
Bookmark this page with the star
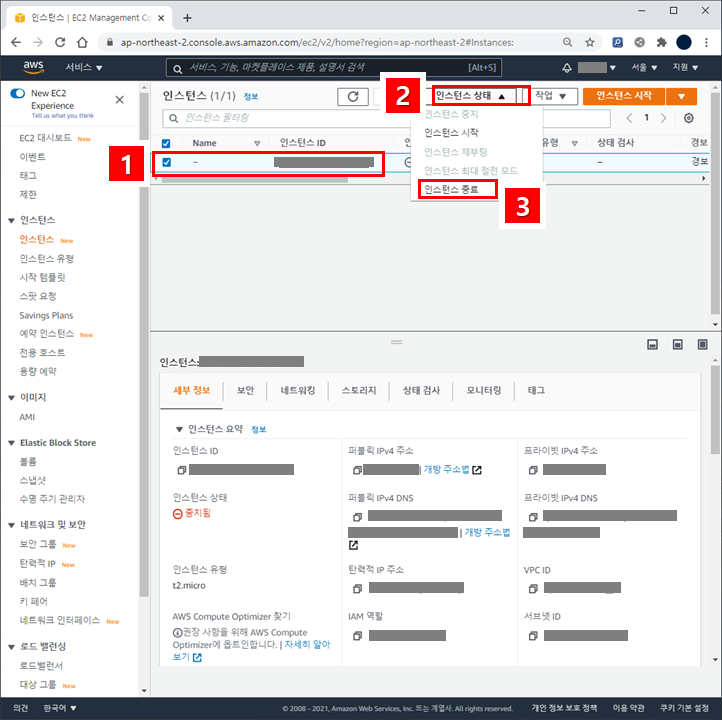click(x=589, y=42)
